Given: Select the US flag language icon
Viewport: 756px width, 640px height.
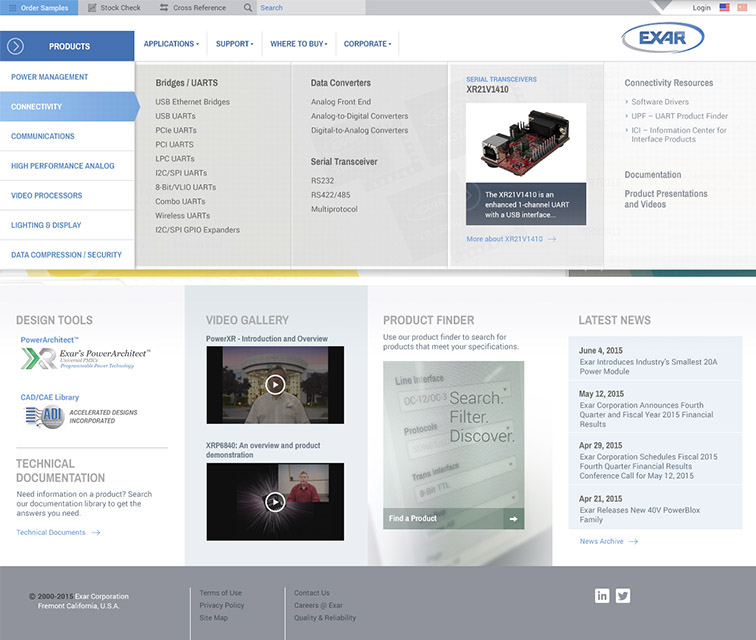Looking at the screenshot, I should [725, 8].
